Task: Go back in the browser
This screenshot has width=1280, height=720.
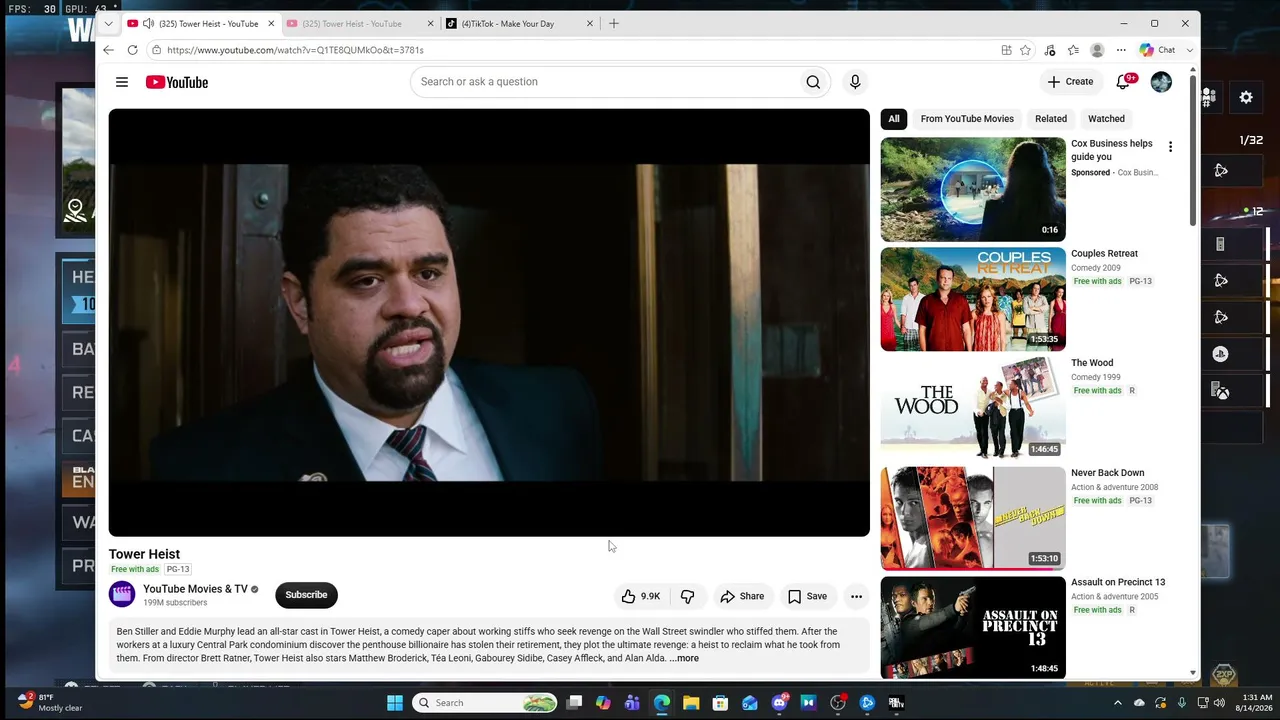Action: coord(109,50)
